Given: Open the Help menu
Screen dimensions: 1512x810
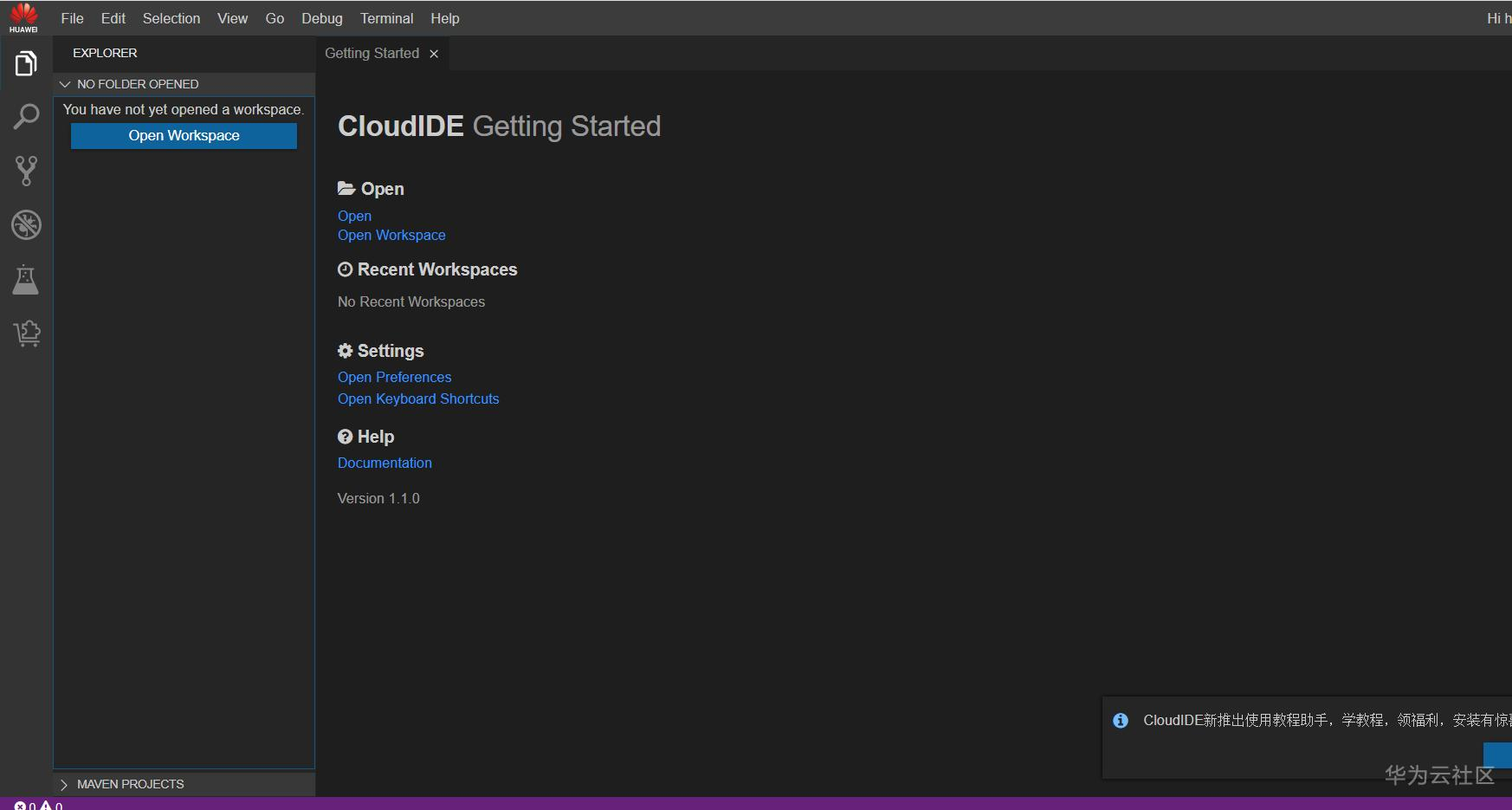Looking at the screenshot, I should click(x=445, y=18).
